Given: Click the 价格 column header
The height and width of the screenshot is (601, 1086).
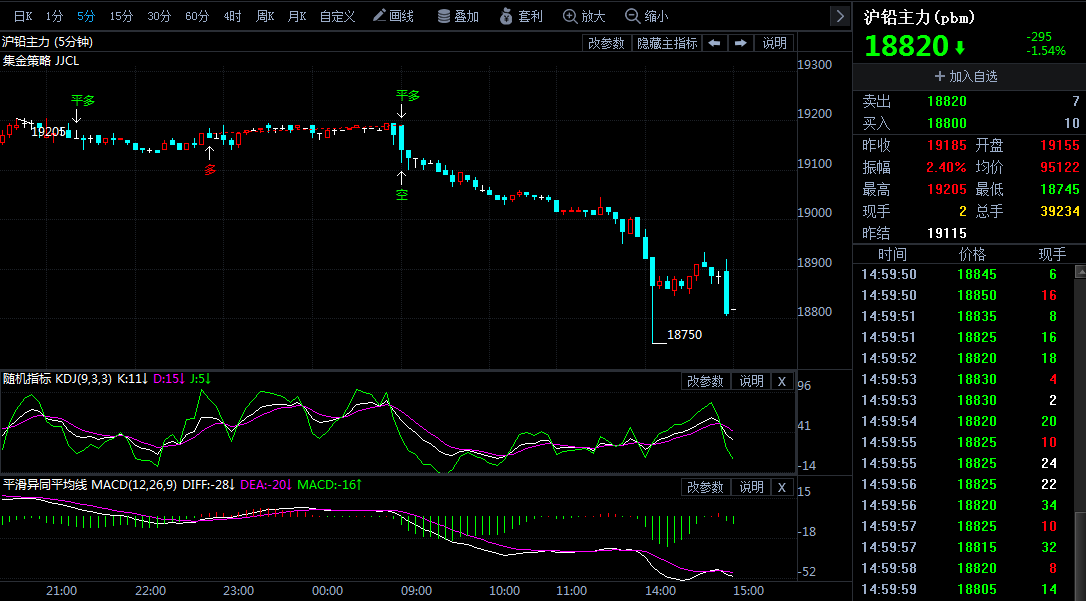Looking at the screenshot, I should 972,254.
